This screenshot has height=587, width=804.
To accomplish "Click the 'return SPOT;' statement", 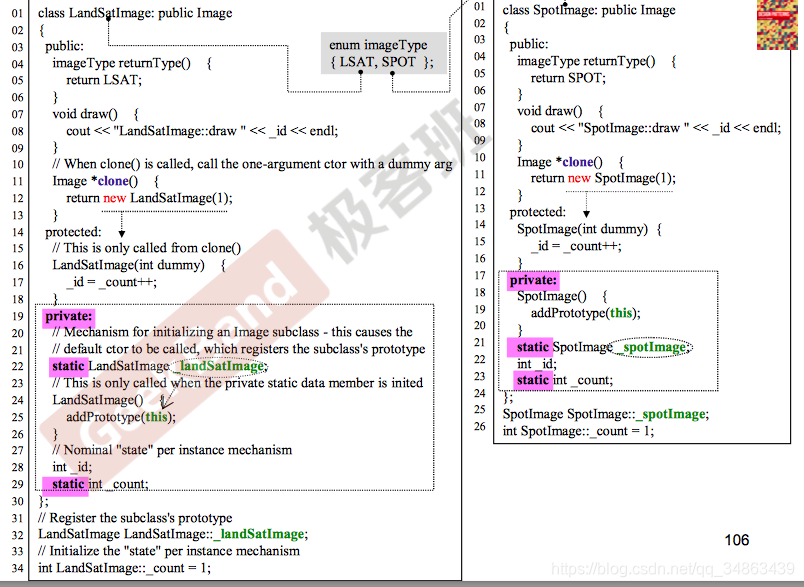I will point(568,78).
